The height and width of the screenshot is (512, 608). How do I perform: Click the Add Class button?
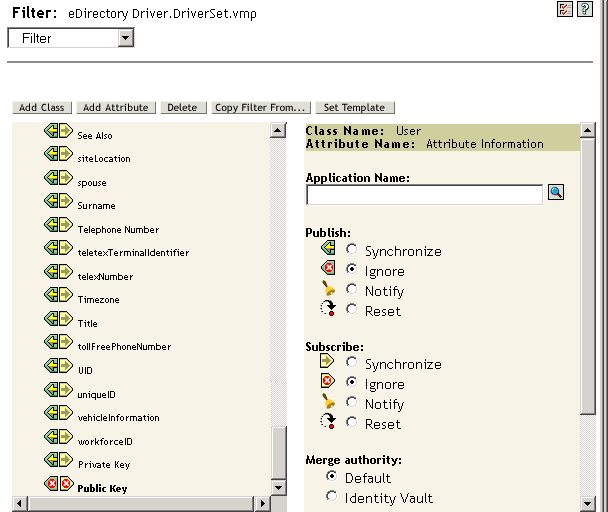coord(42,108)
